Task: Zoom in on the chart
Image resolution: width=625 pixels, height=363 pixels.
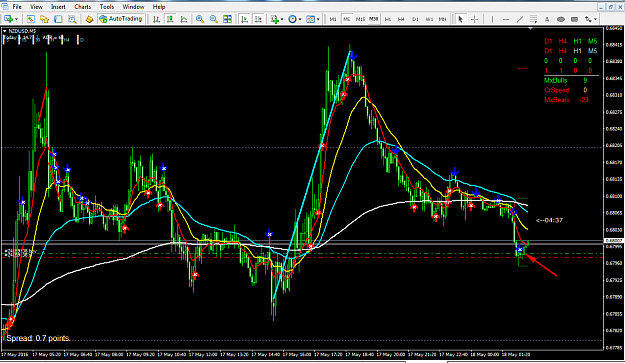Action: click(x=200, y=19)
